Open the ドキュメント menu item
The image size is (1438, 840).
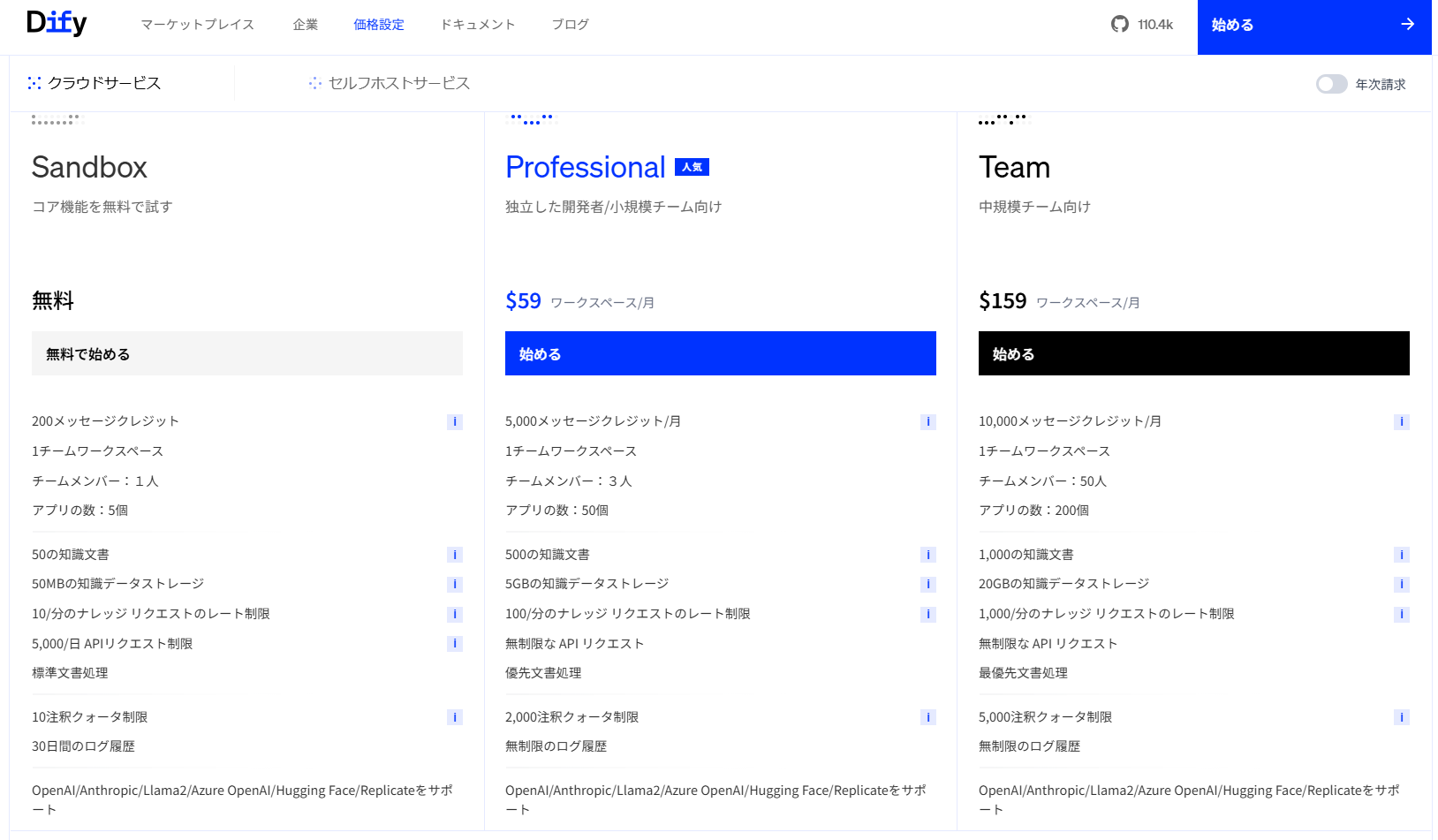point(478,25)
